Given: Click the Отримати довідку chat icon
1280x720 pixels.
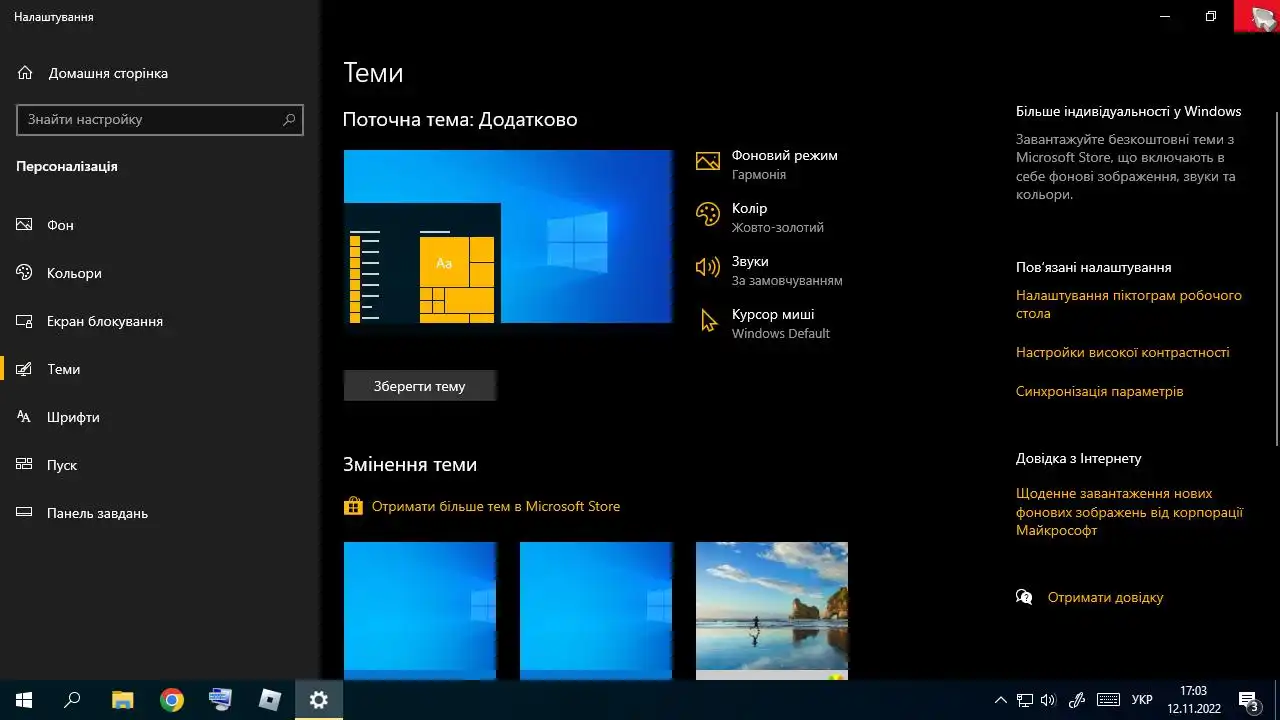Looking at the screenshot, I should [1024, 597].
